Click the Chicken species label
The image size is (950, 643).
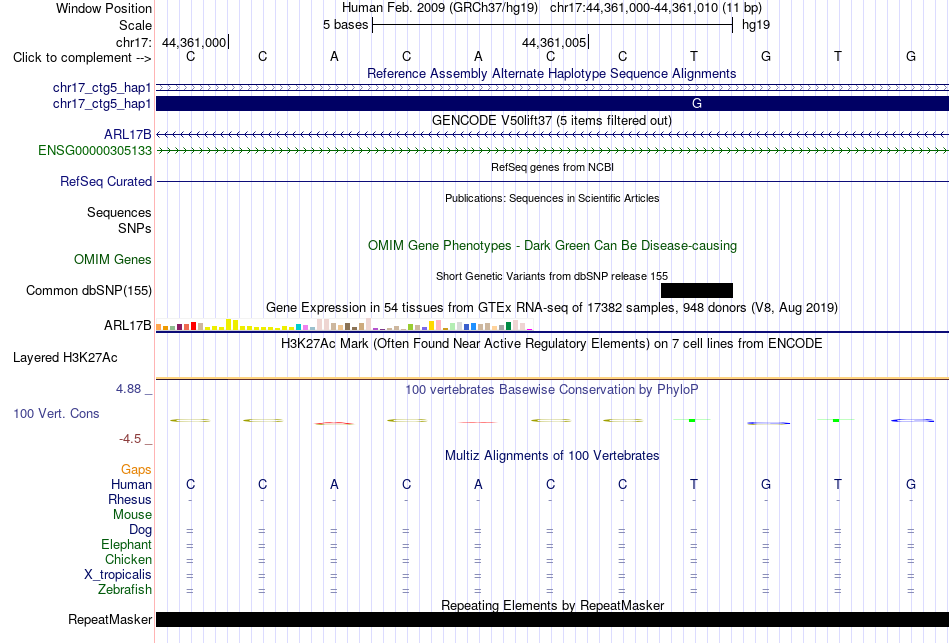[x=128, y=559]
